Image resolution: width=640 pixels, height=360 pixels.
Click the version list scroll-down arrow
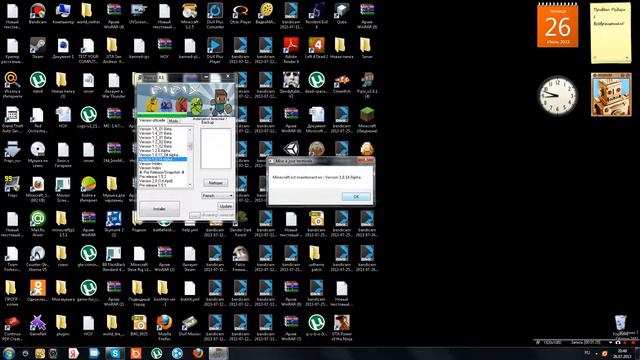click(x=190, y=185)
